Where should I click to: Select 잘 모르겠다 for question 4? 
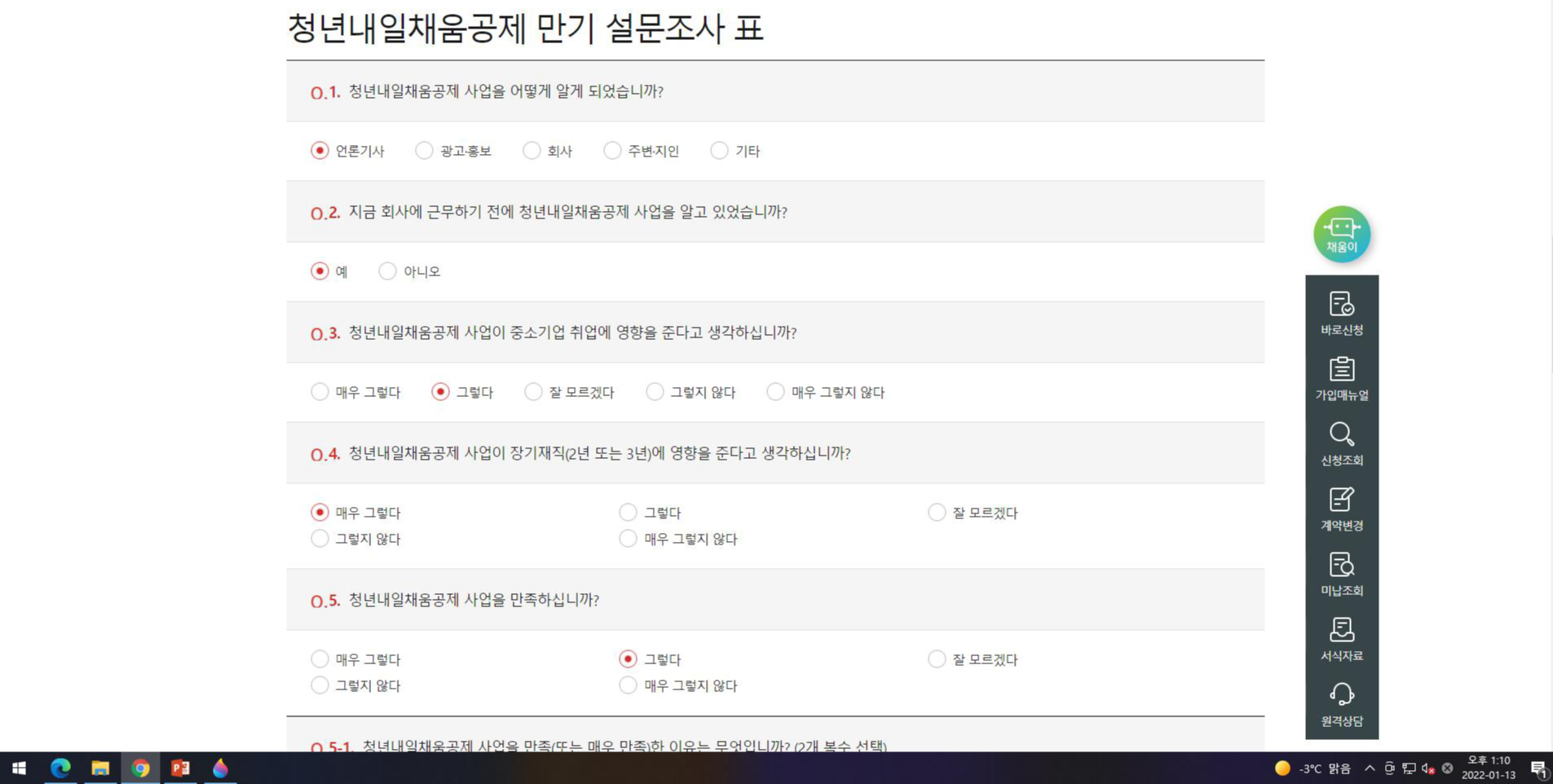coord(937,512)
